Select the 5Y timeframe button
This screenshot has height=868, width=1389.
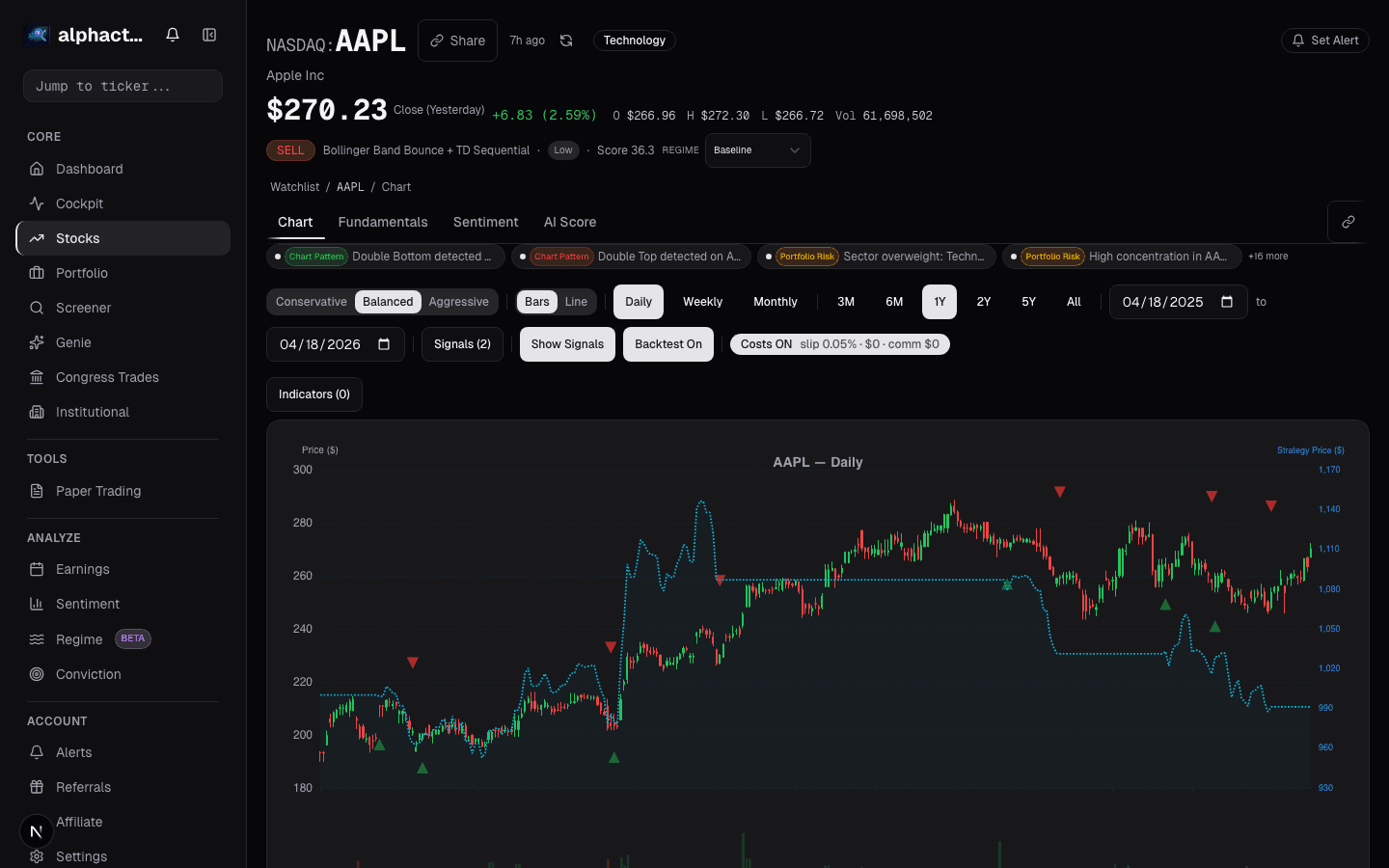(1028, 301)
